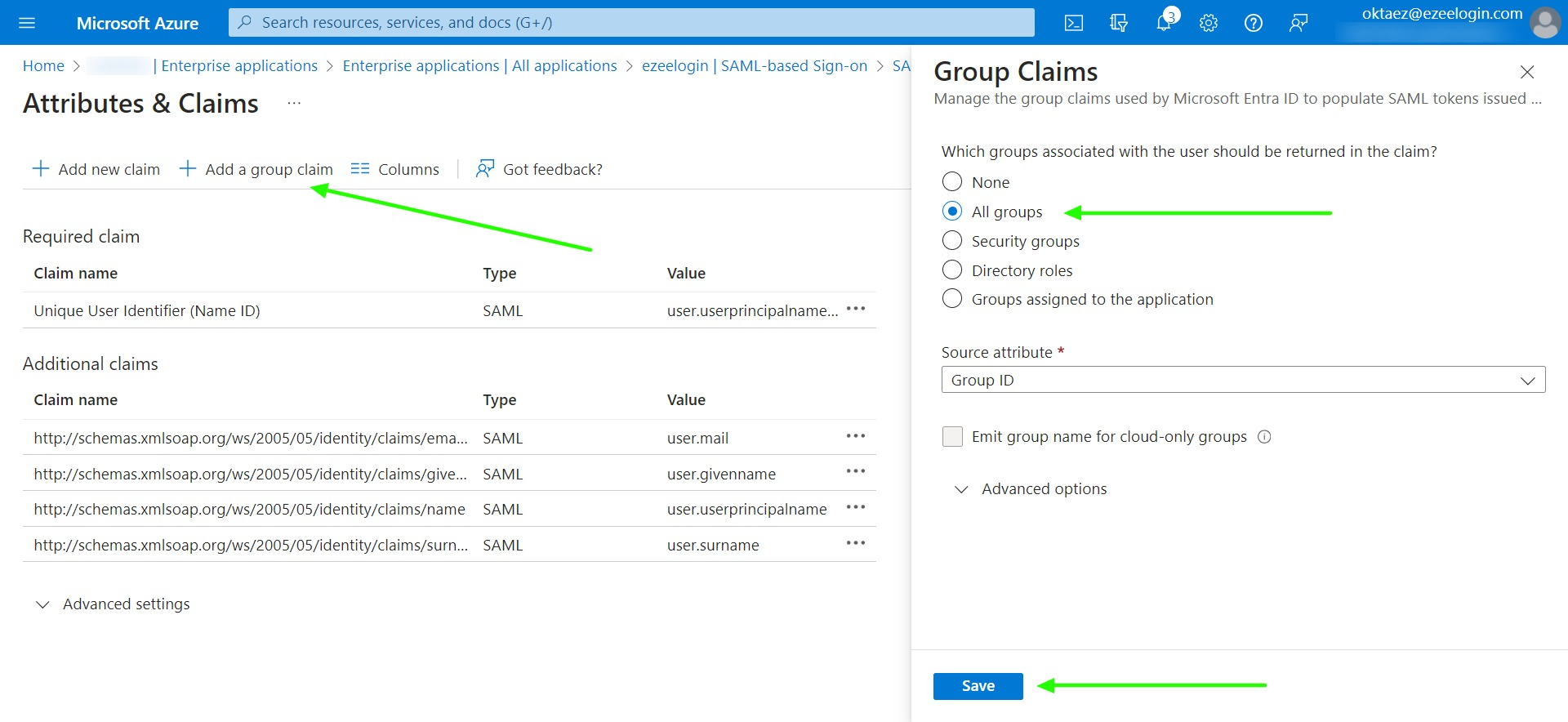1568x722 pixels.
Task: Open the Columns chooser
Action: (395, 169)
